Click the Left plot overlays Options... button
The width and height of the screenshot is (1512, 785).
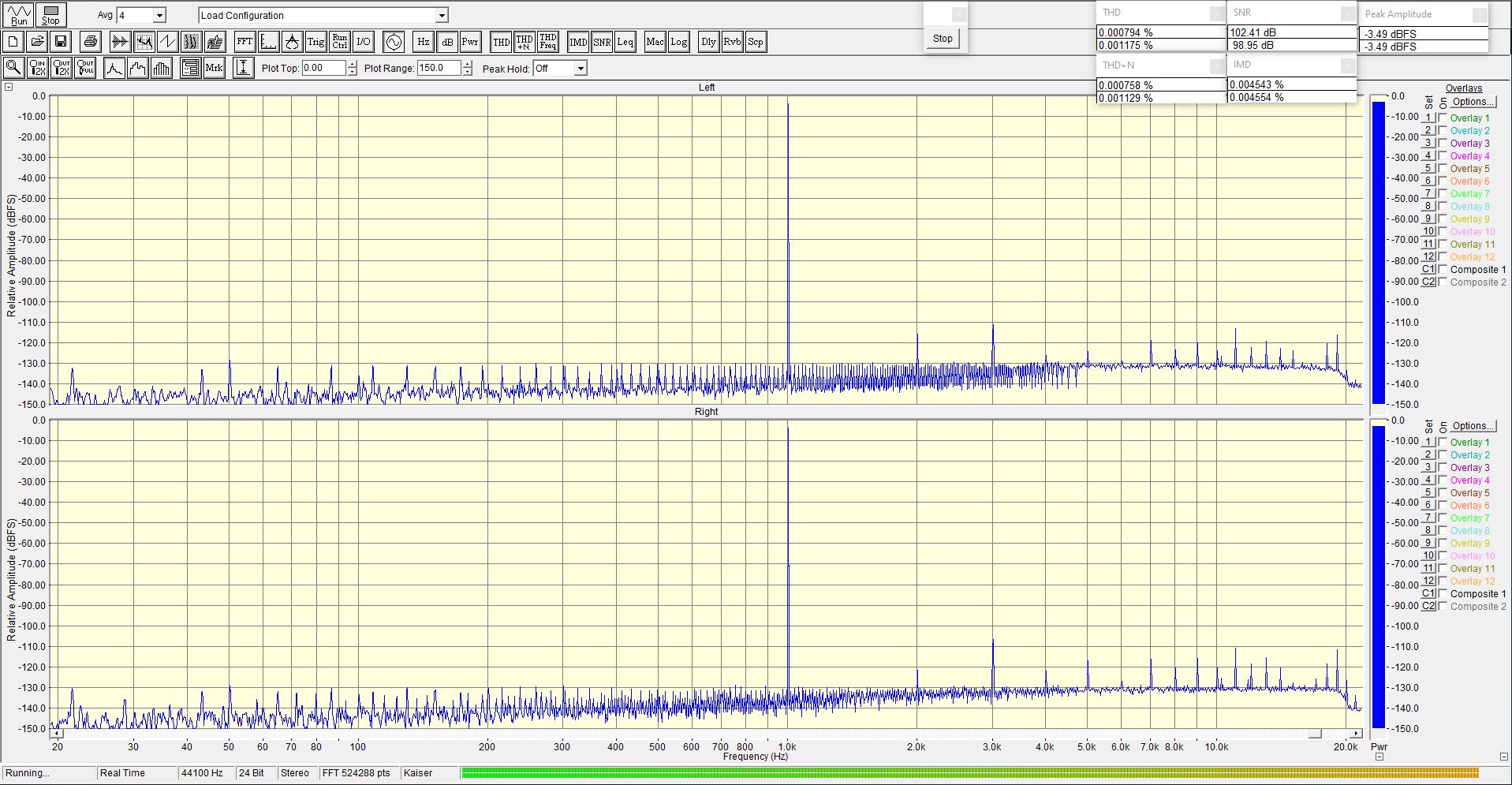tap(1473, 102)
